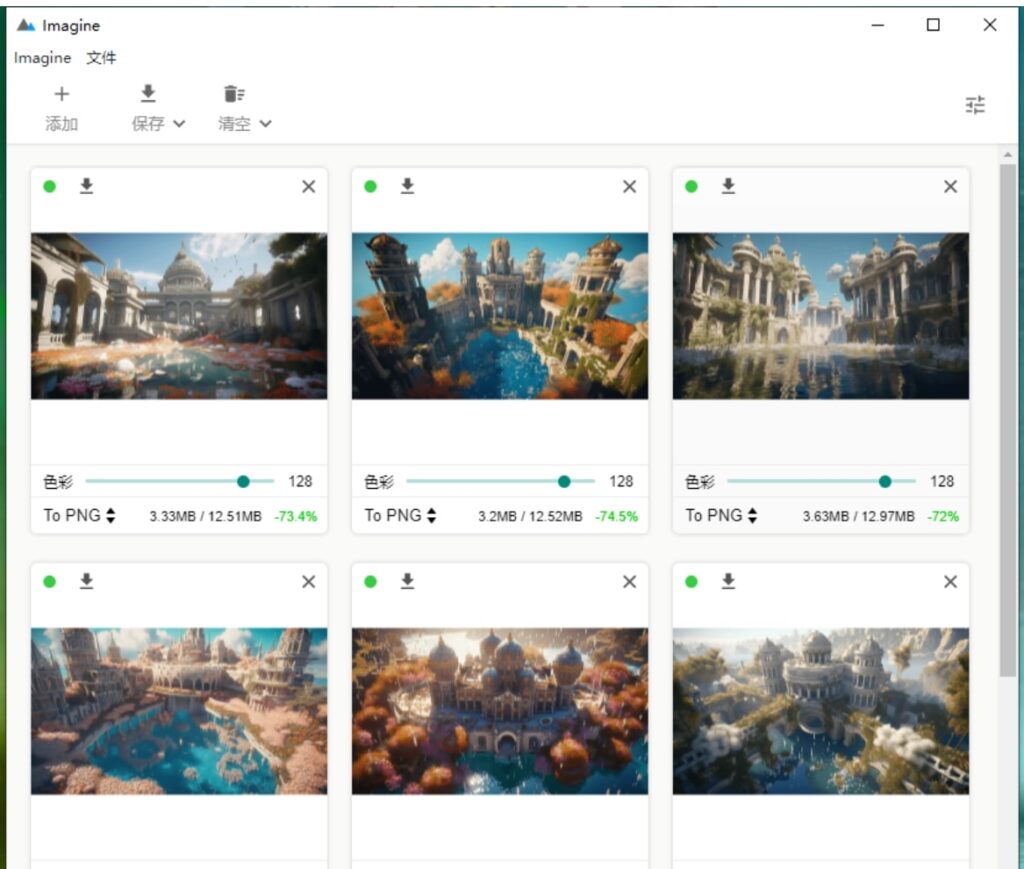Open To PNG format selector on 3.63MB card
Image resolution: width=1024 pixels, height=869 pixels.
721,516
